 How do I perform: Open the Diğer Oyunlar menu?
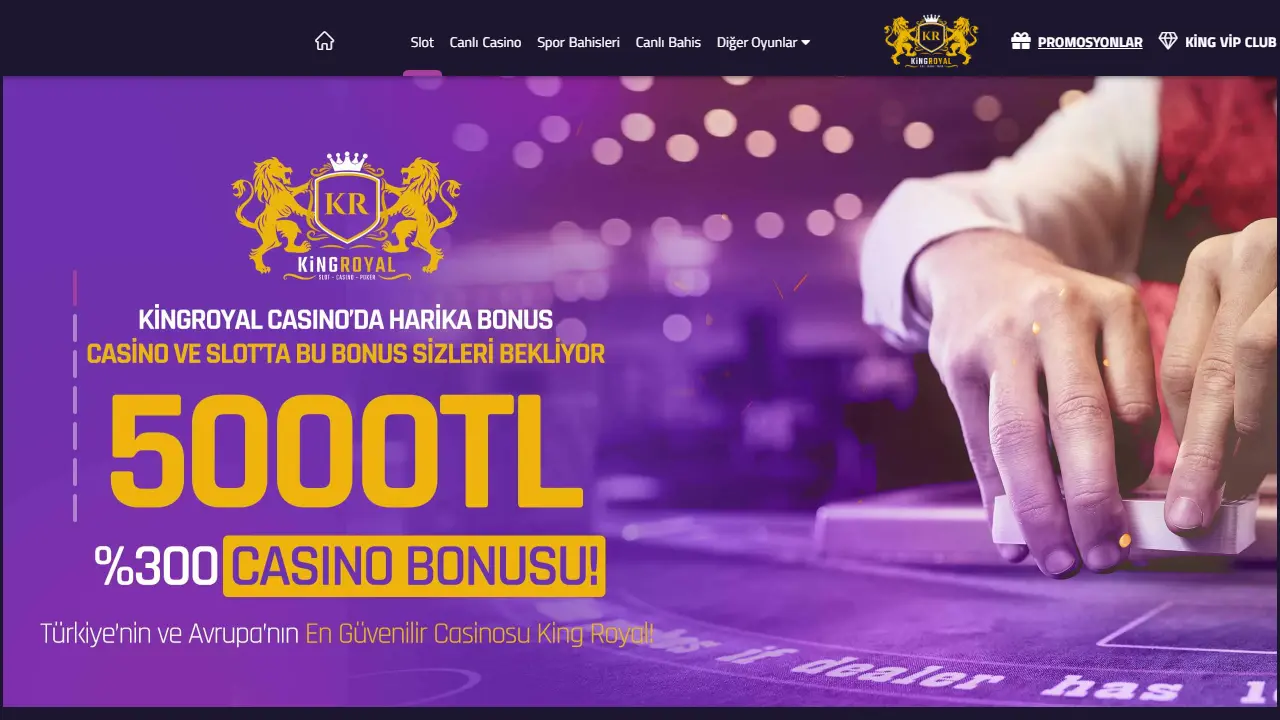tap(763, 42)
